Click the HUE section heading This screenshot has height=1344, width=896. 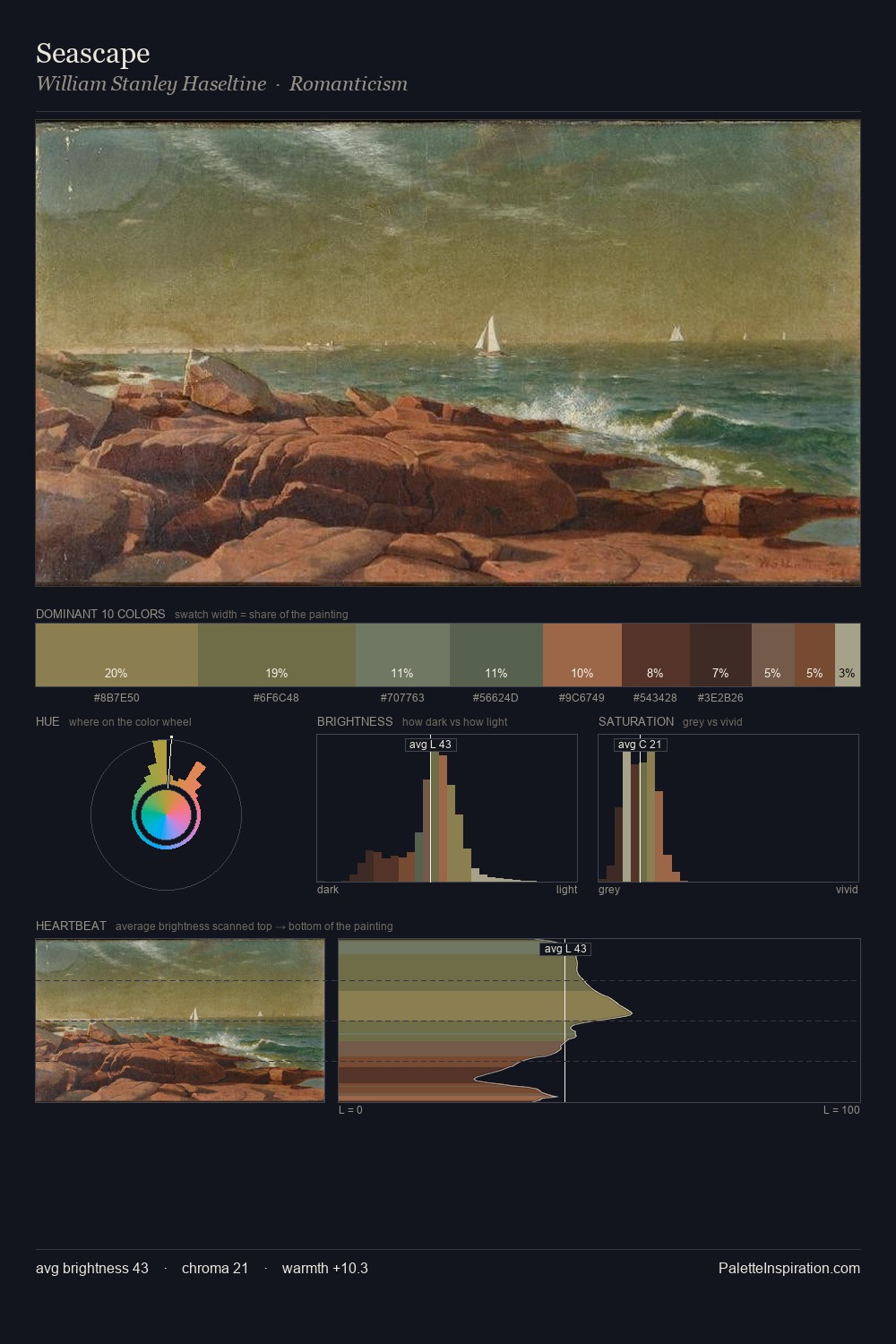(x=47, y=721)
